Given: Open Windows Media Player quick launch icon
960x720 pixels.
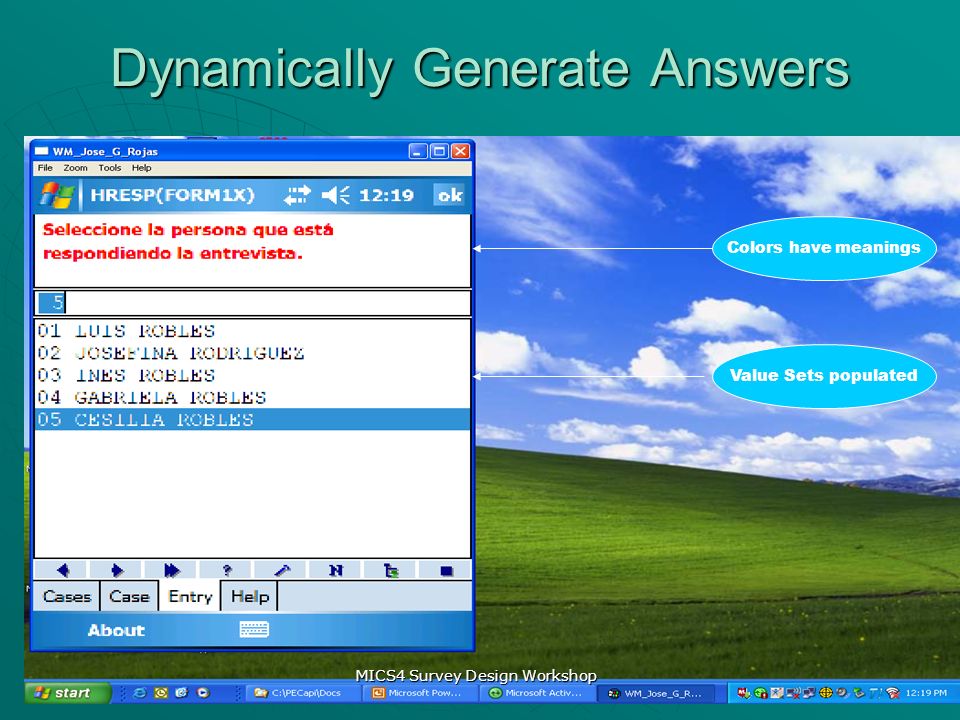Looking at the screenshot, I should click(203, 692).
